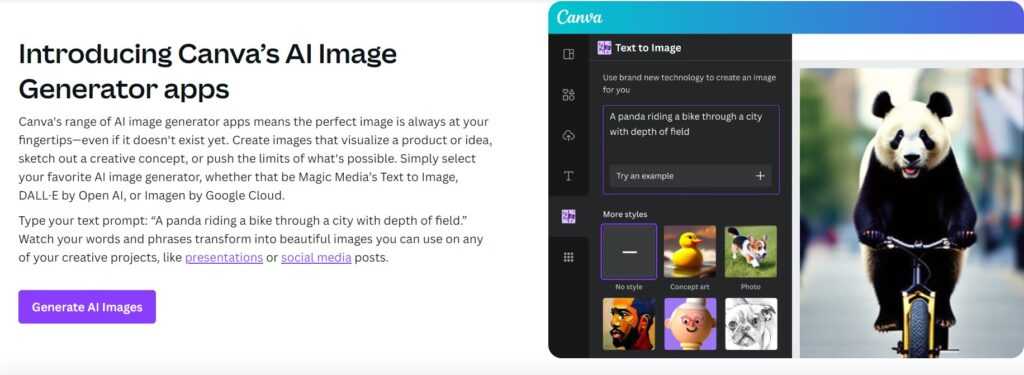Image resolution: width=1024 pixels, height=375 pixels.
Task: Click the Canva logo in header
Action: (x=579, y=17)
